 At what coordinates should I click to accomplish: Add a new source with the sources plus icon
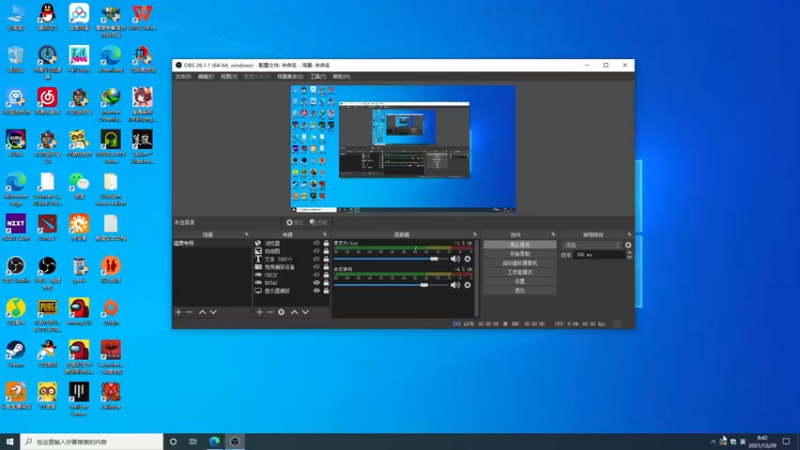[x=259, y=312]
